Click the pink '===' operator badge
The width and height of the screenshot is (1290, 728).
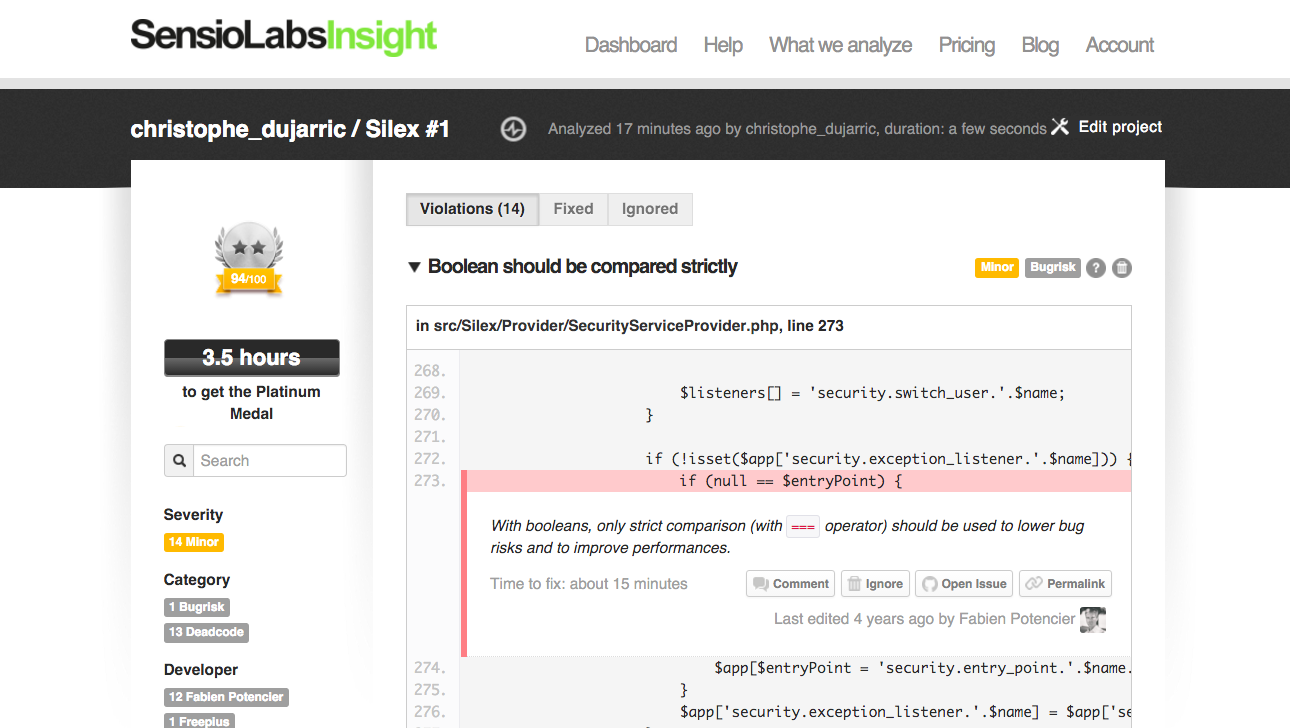click(803, 526)
